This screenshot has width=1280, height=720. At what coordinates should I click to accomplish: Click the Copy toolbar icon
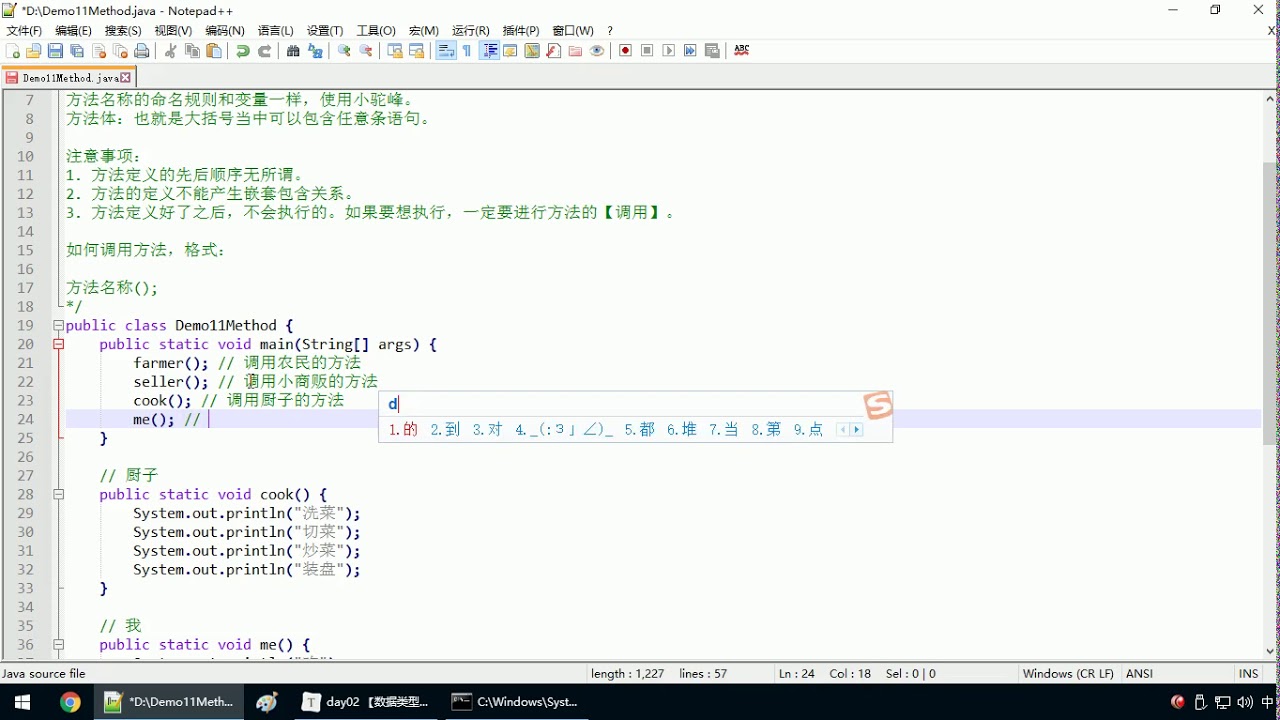coord(192,50)
